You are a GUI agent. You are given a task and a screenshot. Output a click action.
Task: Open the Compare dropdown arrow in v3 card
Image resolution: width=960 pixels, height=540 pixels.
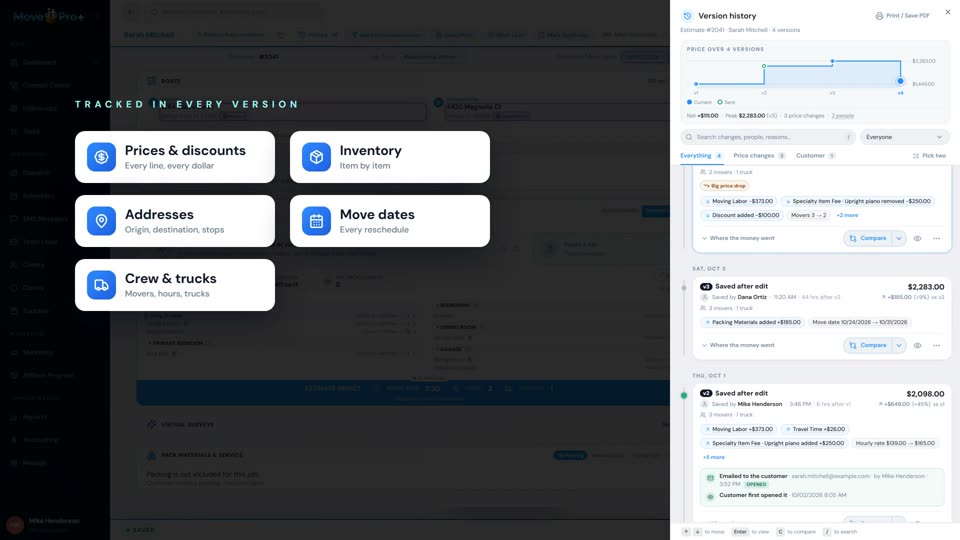coord(899,345)
